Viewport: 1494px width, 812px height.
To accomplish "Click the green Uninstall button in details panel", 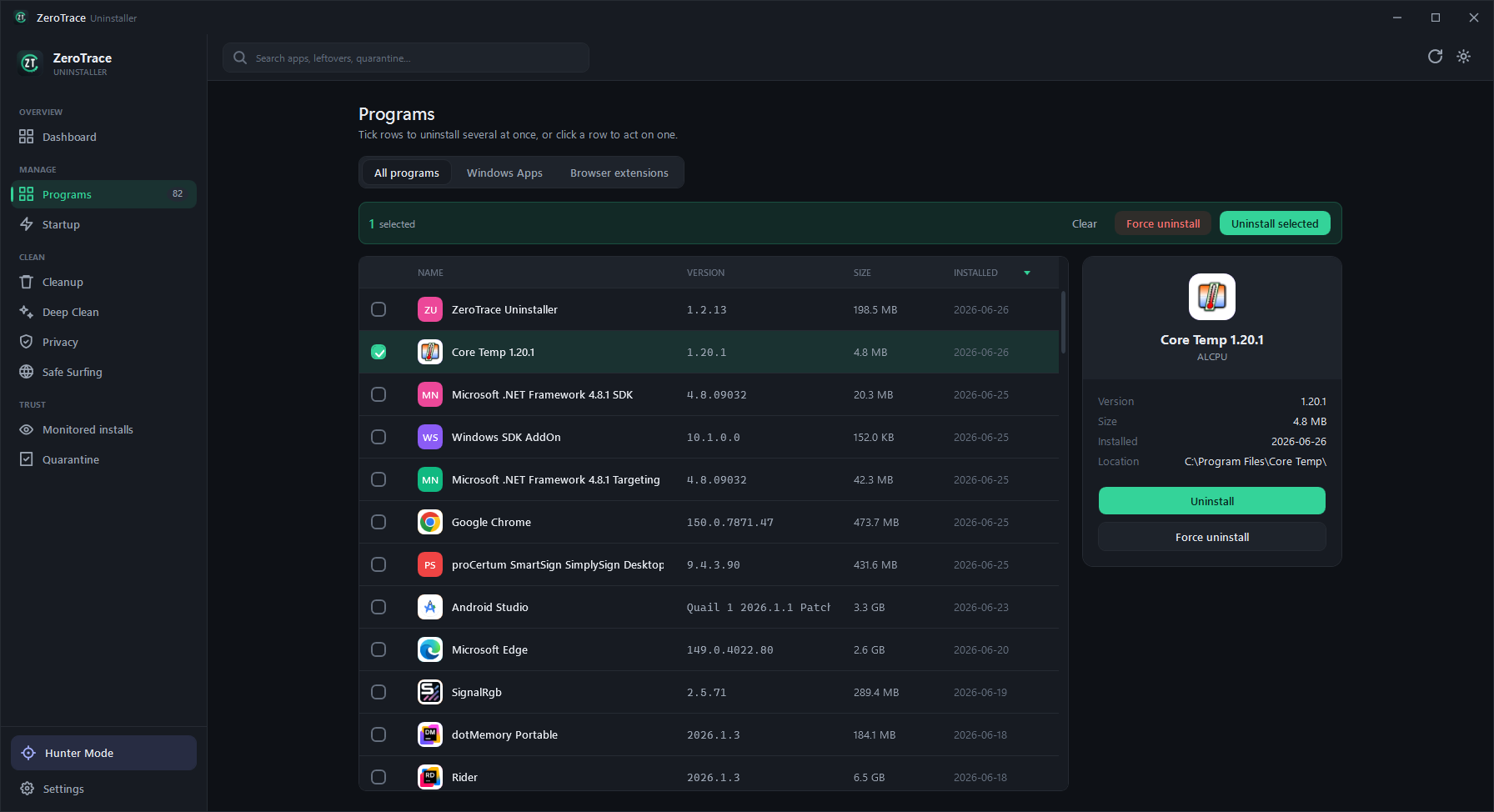I will [x=1212, y=501].
